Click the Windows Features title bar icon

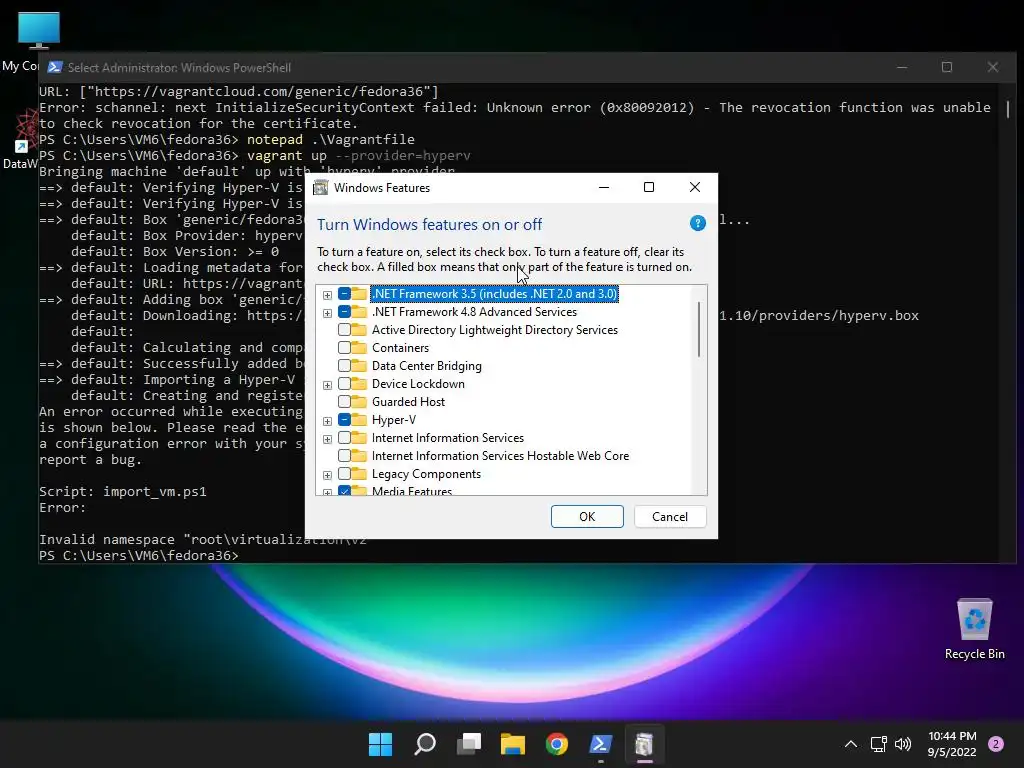point(321,187)
